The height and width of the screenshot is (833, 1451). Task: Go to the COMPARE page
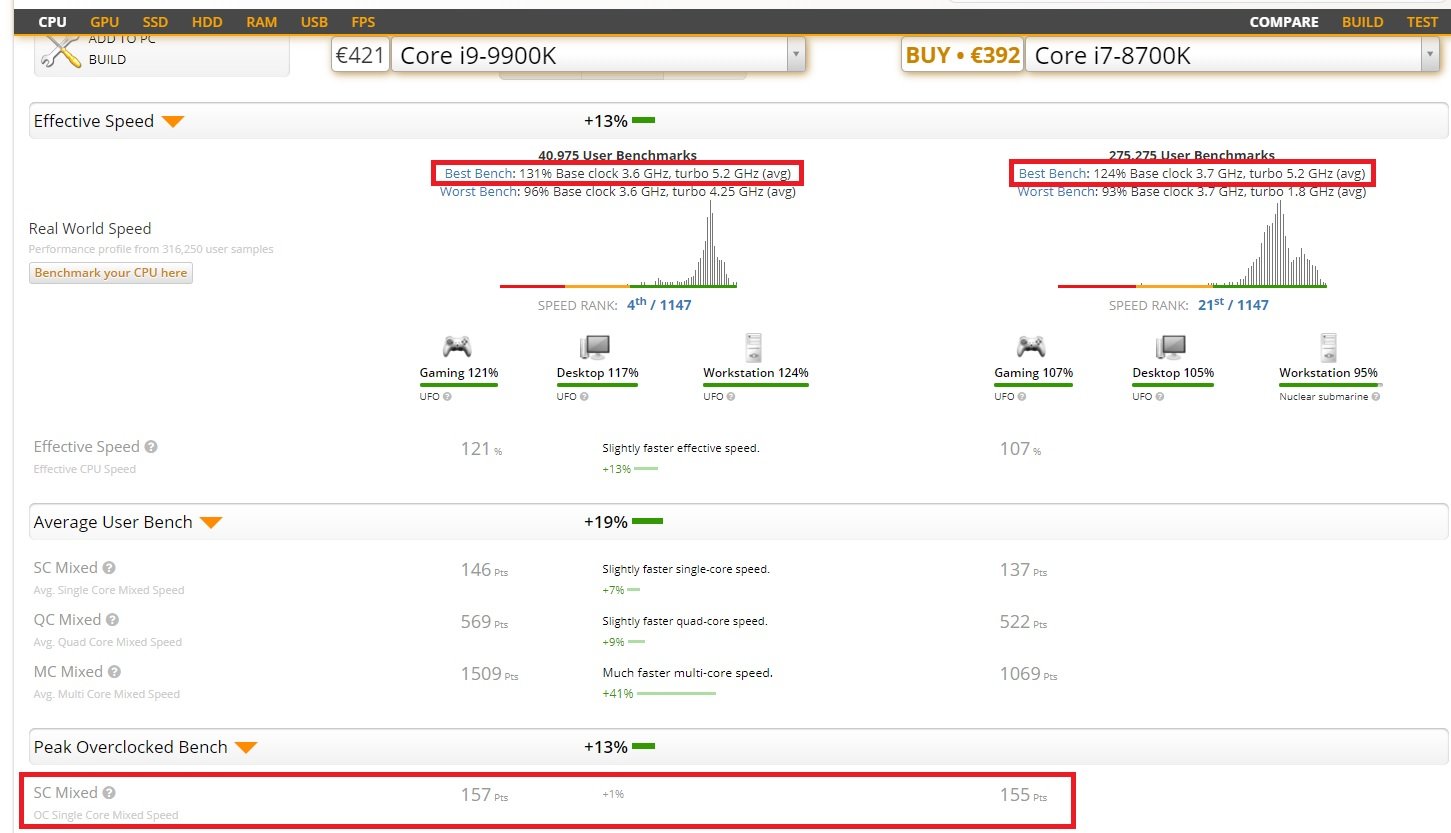[1284, 22]
